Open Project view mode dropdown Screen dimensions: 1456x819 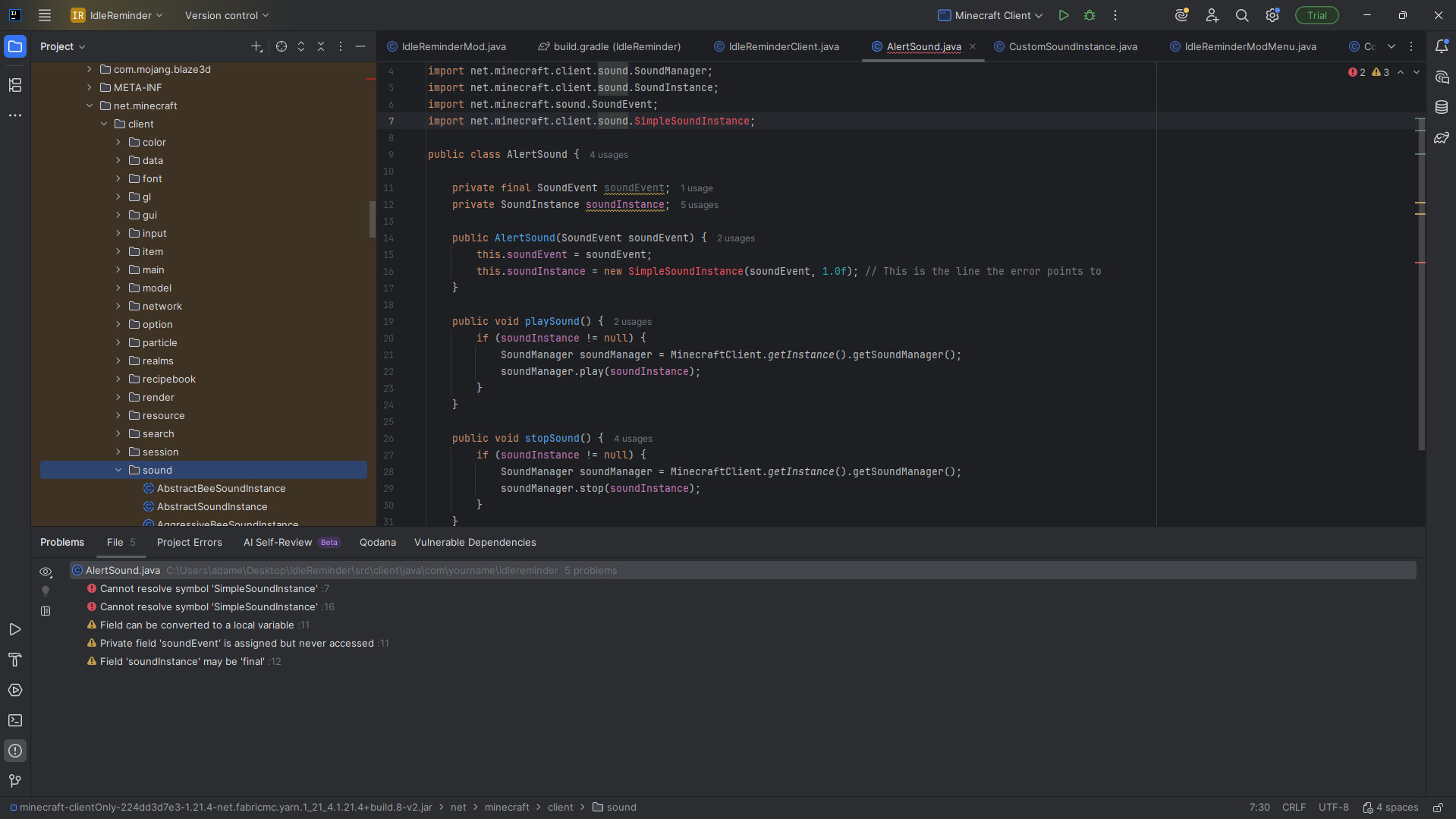63,46
